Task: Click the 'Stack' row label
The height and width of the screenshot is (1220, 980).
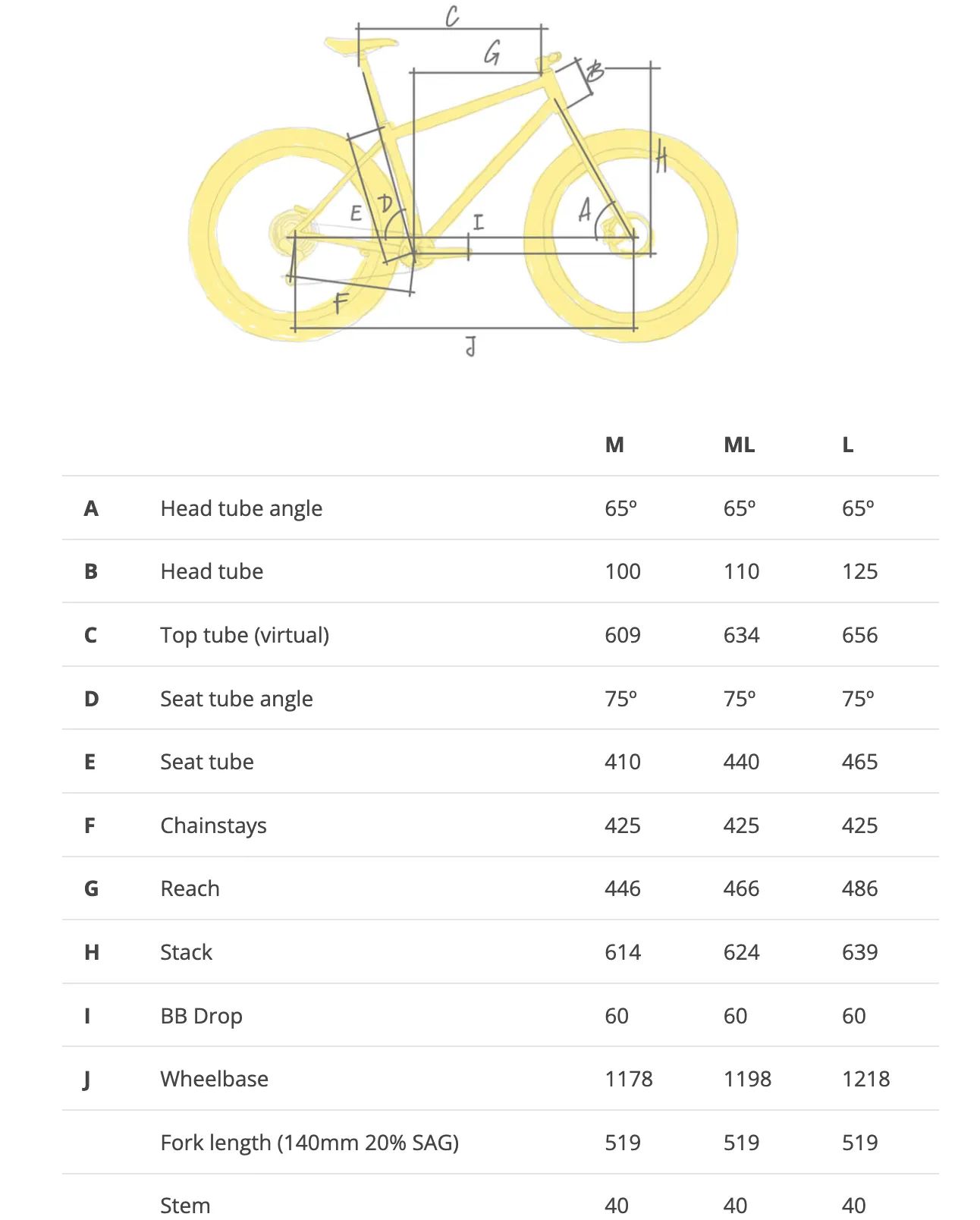Action: click(x=186, y=952)
